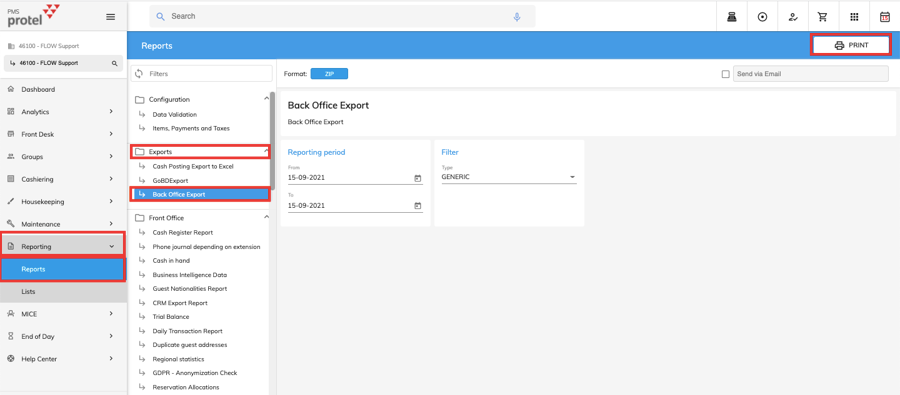Click the Housekeeping broom icon

pos(10,202)
